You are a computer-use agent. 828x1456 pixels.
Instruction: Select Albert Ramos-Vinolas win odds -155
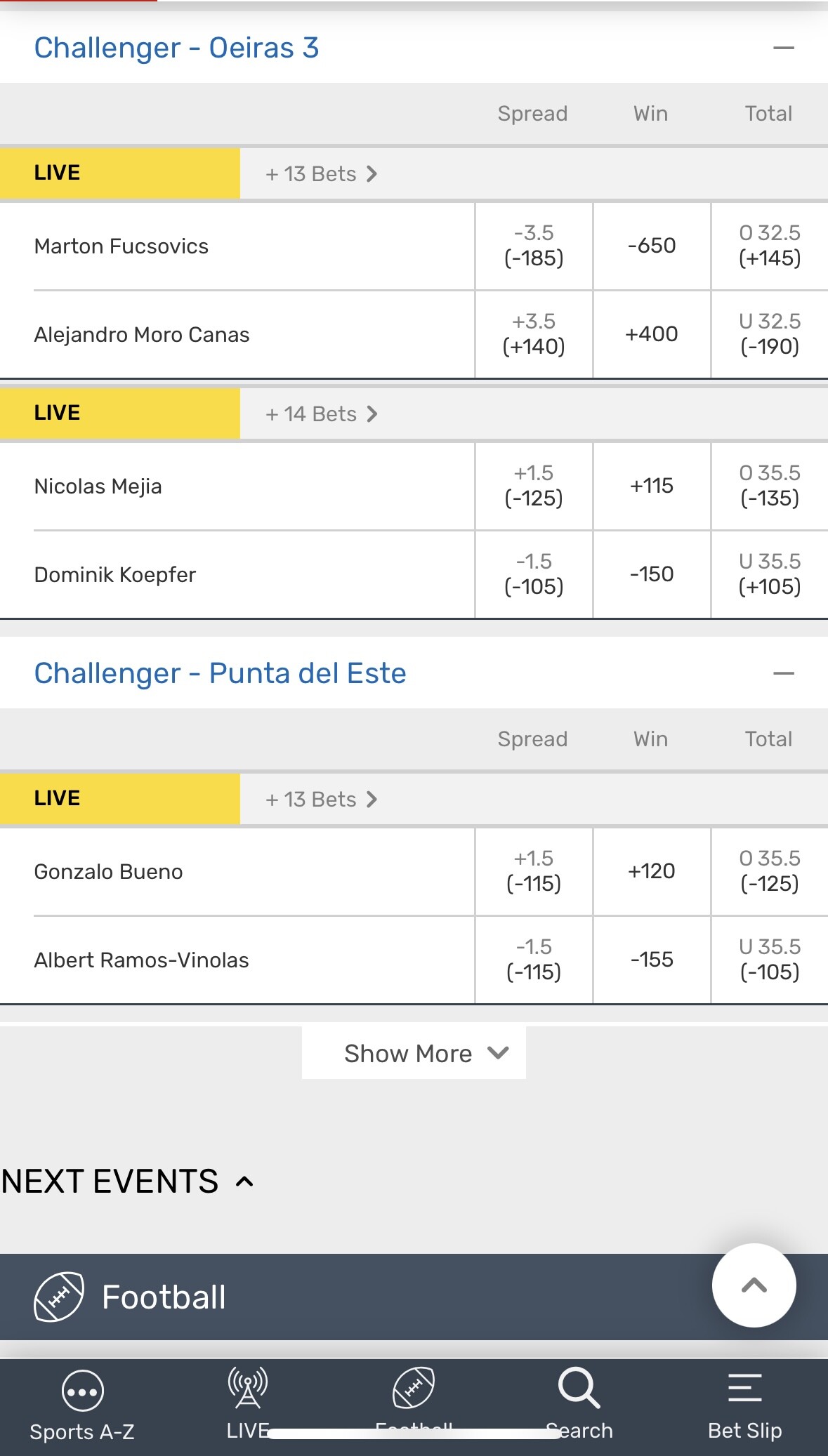pos(652,960)
